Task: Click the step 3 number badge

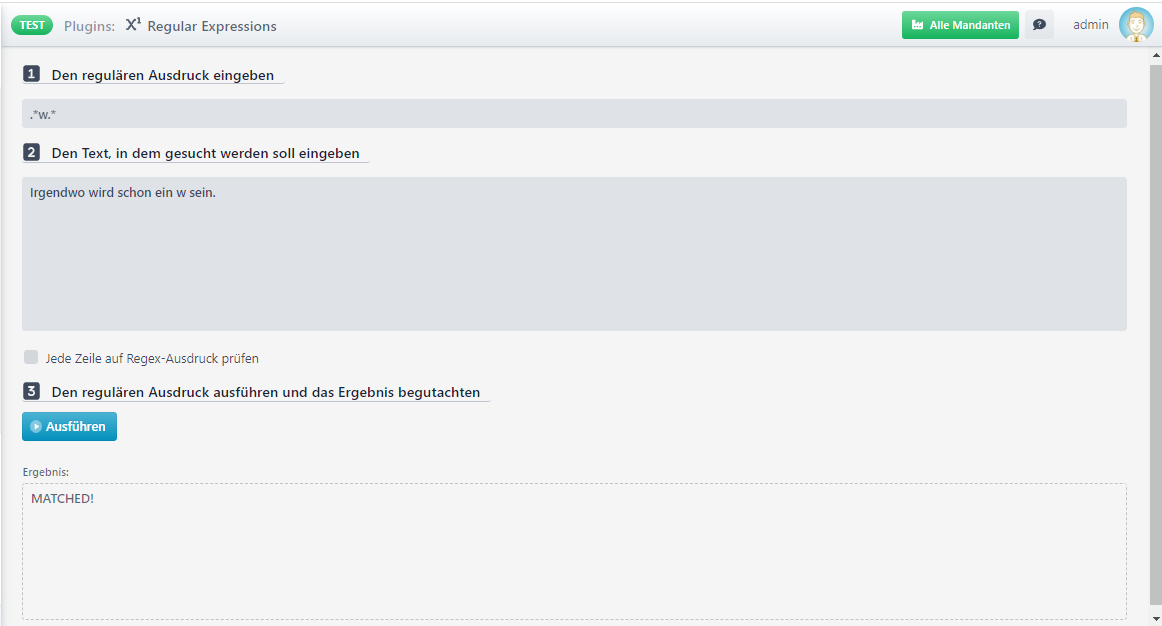Action: click(x=31, y=391)
